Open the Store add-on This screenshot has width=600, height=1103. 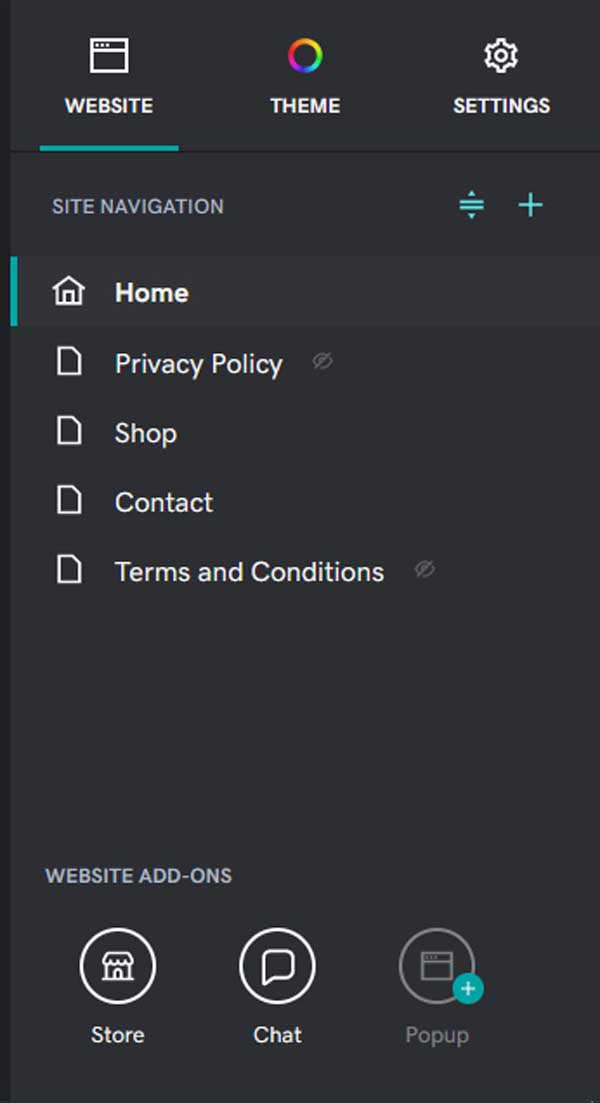point(117,965)
